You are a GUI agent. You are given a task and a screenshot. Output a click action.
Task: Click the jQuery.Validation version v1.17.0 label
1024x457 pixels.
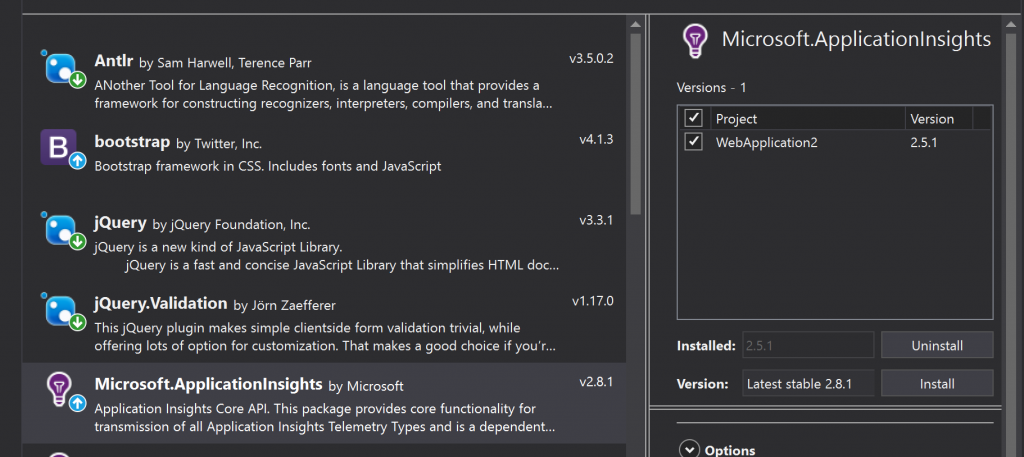593,301
